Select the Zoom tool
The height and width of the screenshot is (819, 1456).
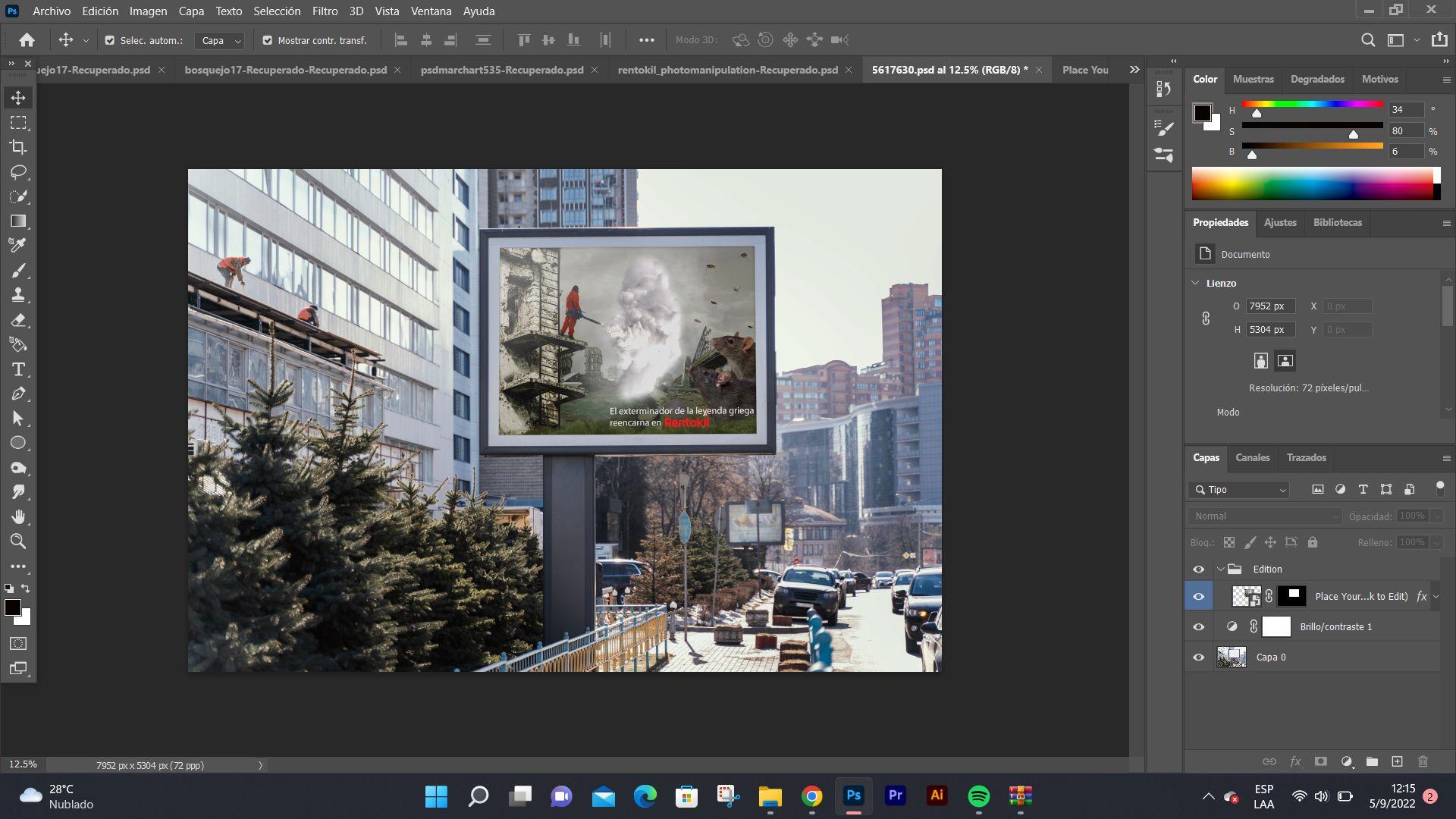click(x=18, y=541)
